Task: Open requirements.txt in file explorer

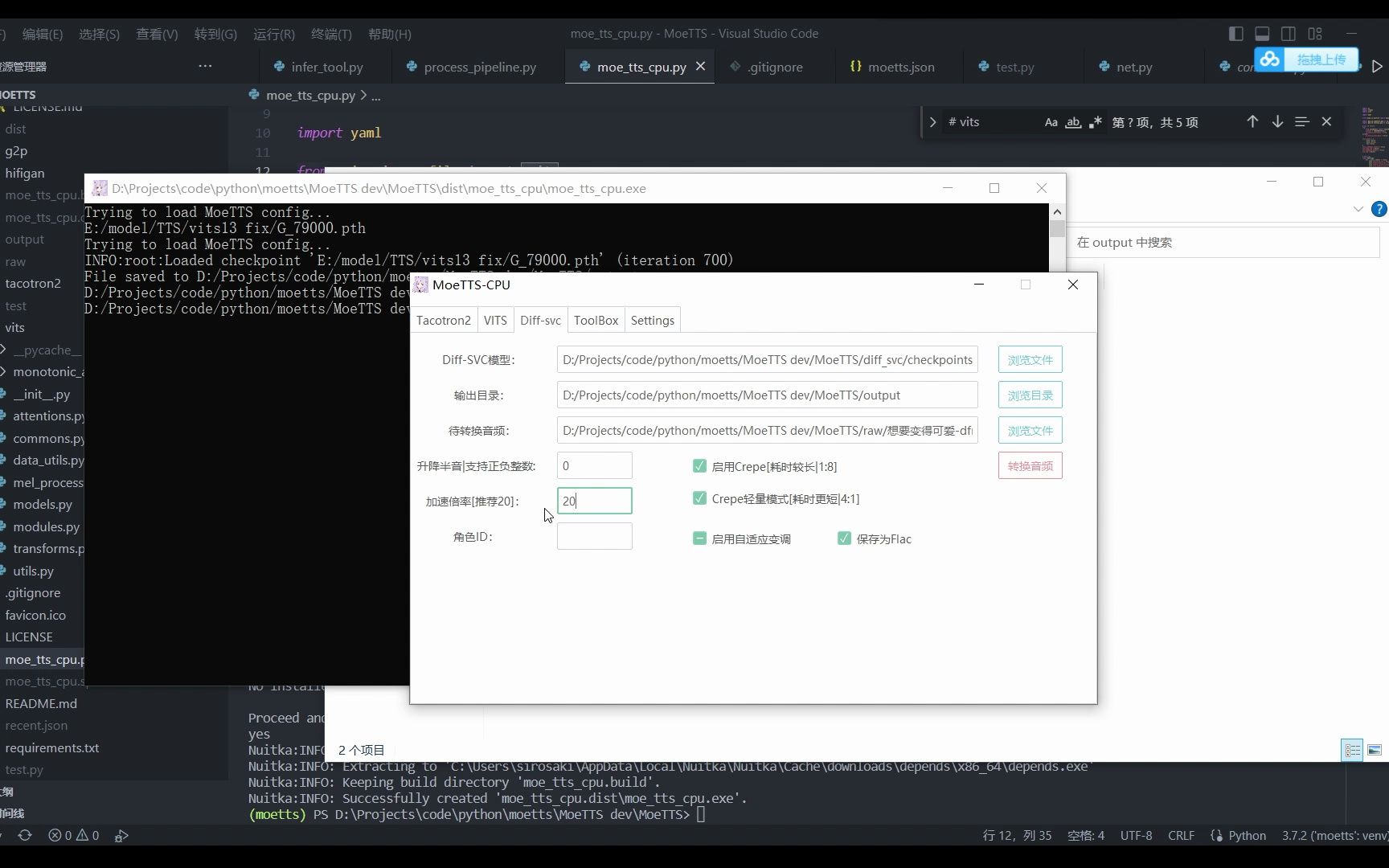Action: coord(52,747)
